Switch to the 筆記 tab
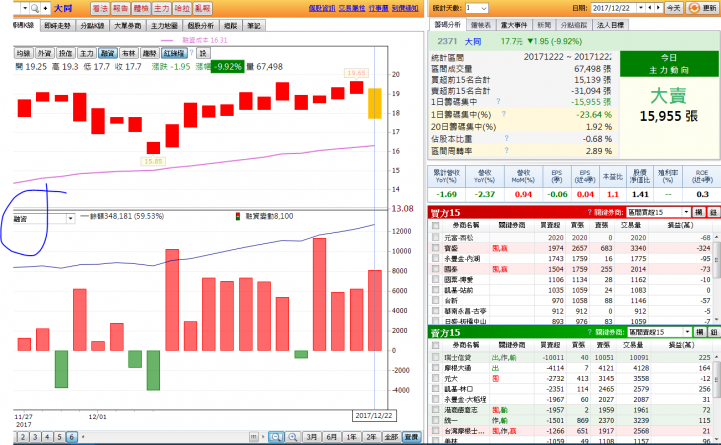The image size is (721, 445). 254,26
